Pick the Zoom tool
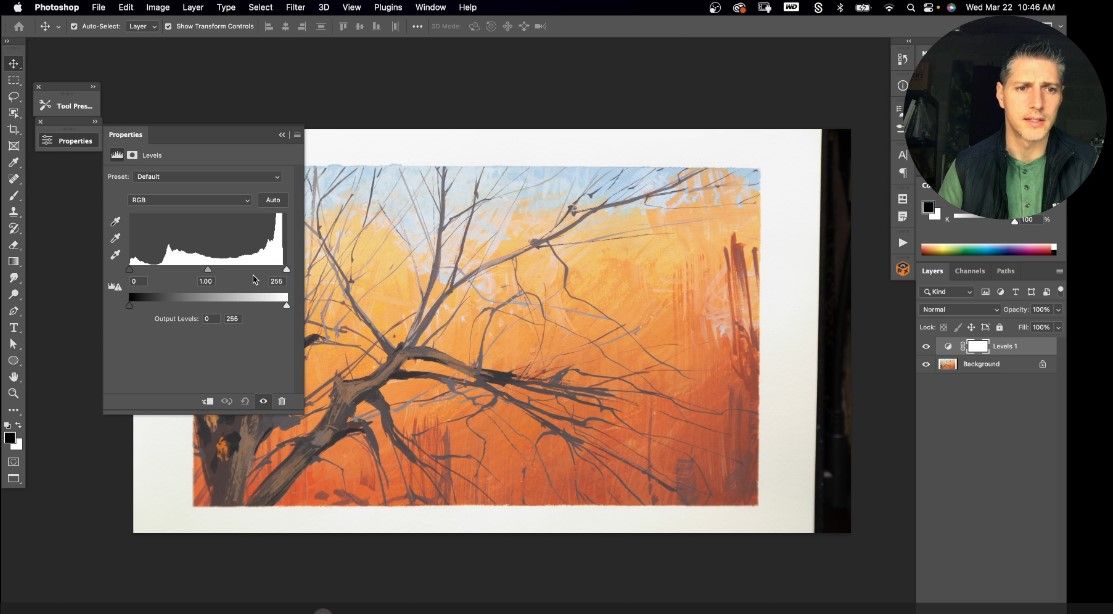 pyautogui.click(x=14, y=394)
